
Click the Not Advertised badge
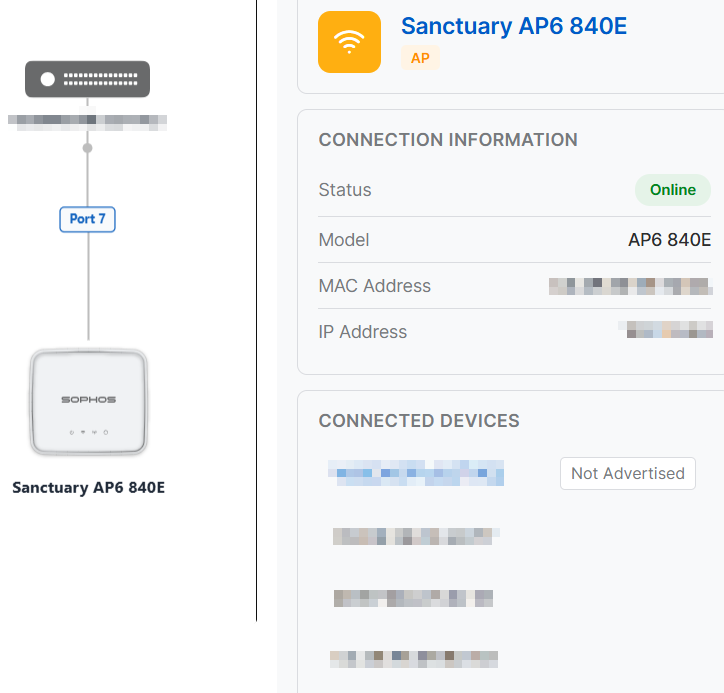pyautogui.click(x=627, y=473)
